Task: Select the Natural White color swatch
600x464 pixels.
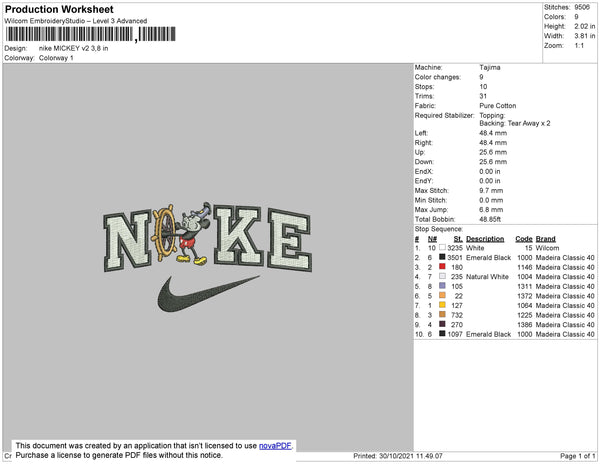Action: pyautogui.click(x=442, y=276)
